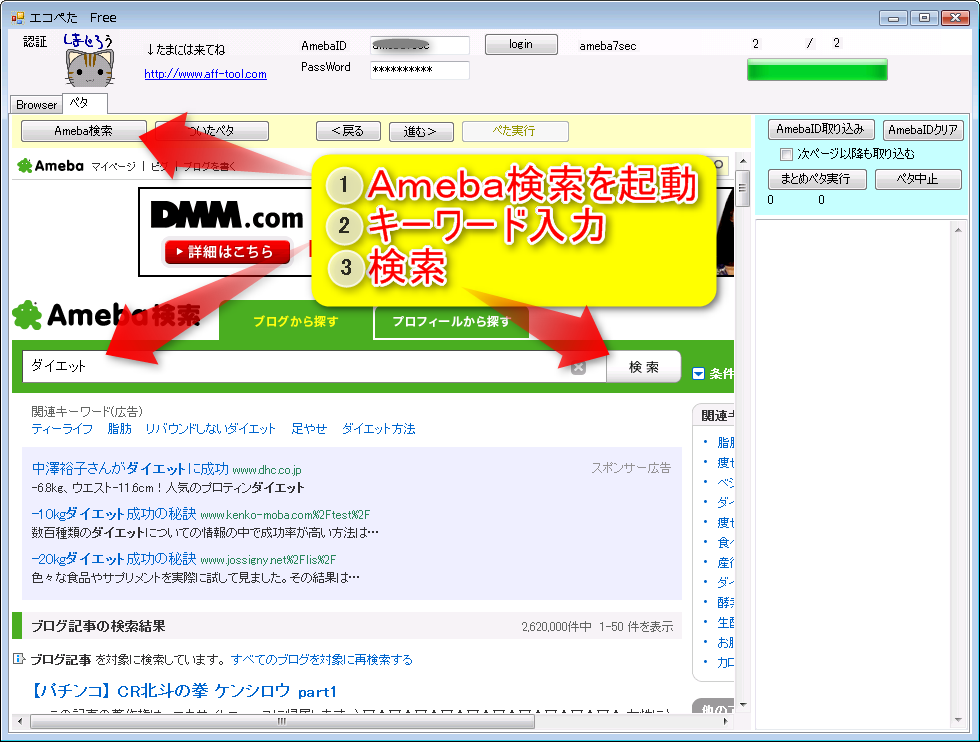Click the DMM.com 詳細はこちら banner button
This screenshot has width=980, height=742.
pyautogui.click(x=220, y=252)
